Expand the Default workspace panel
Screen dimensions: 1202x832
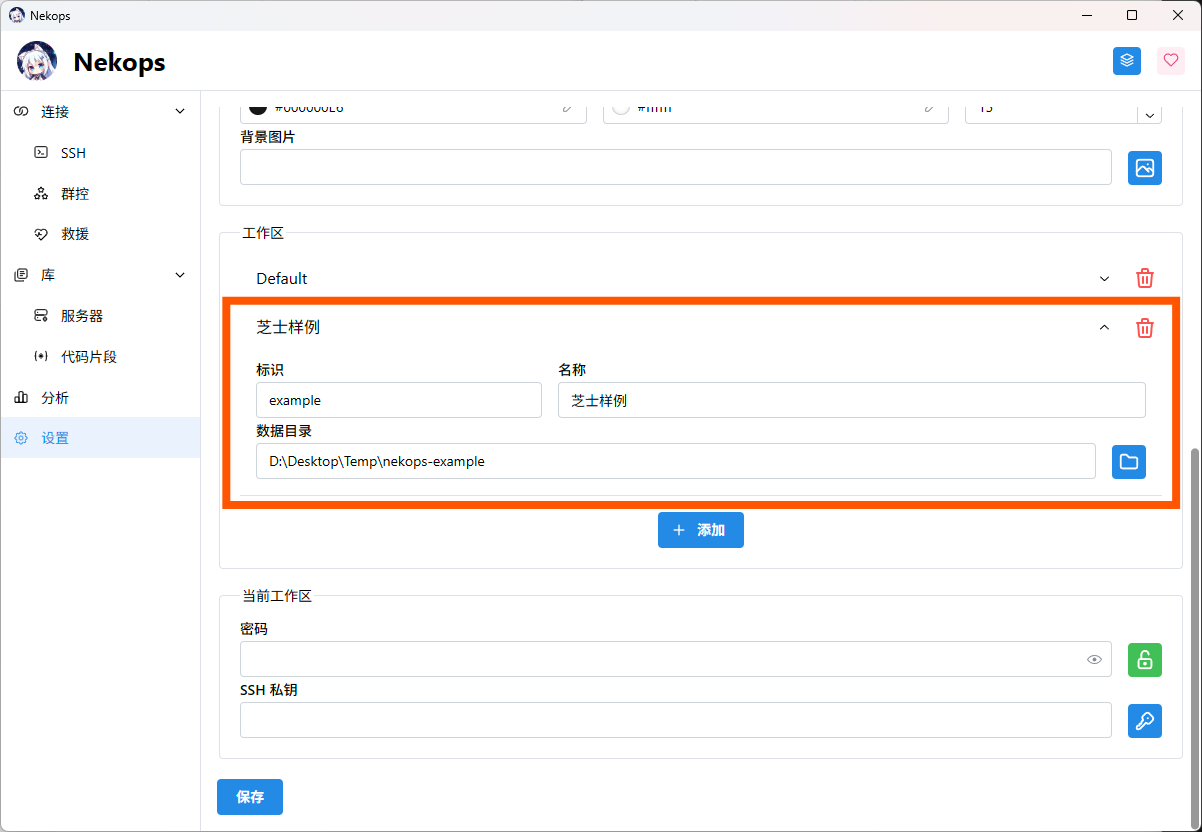[1104, 279]
